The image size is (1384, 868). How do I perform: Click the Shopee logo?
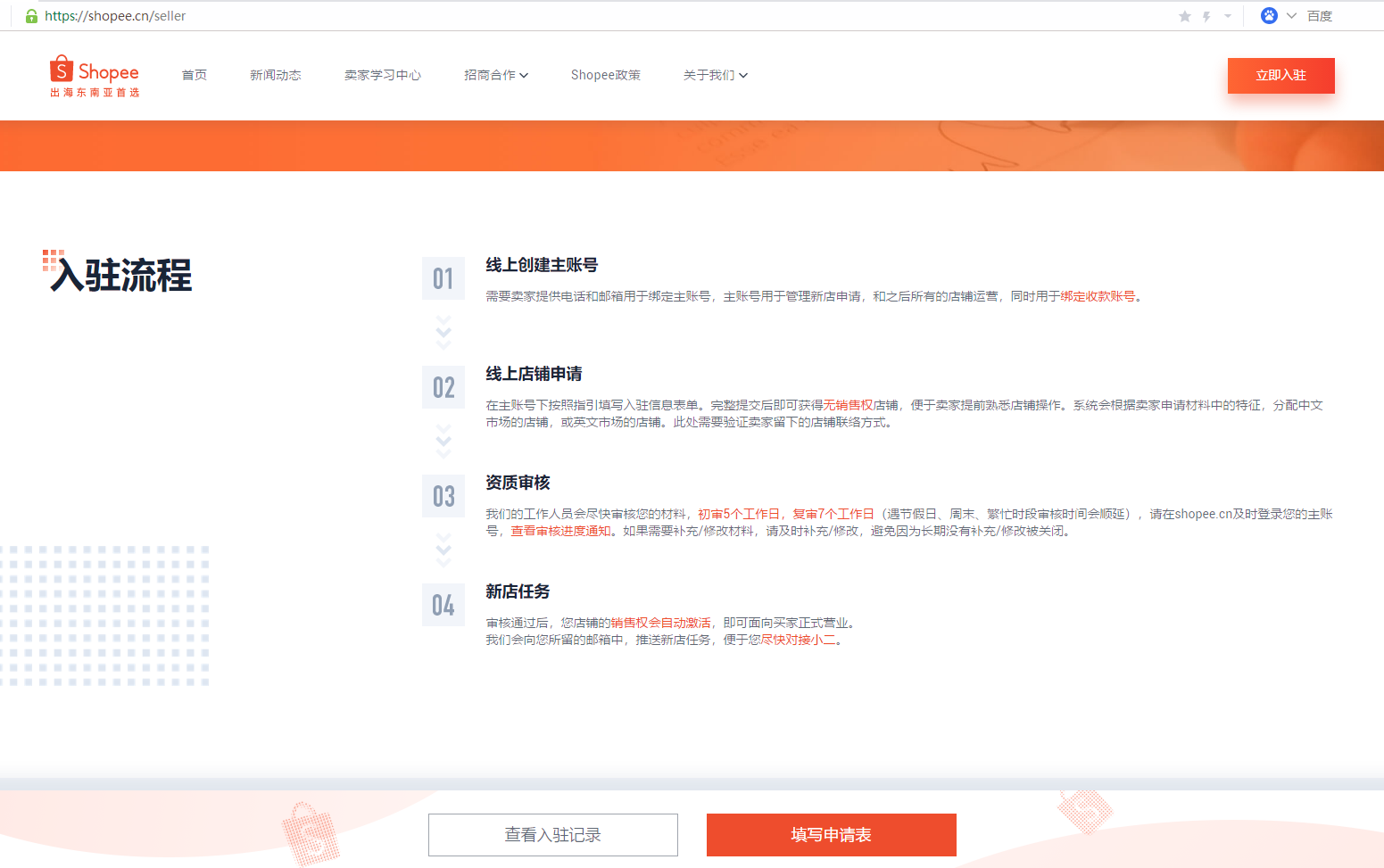click(x=94, y=75)
